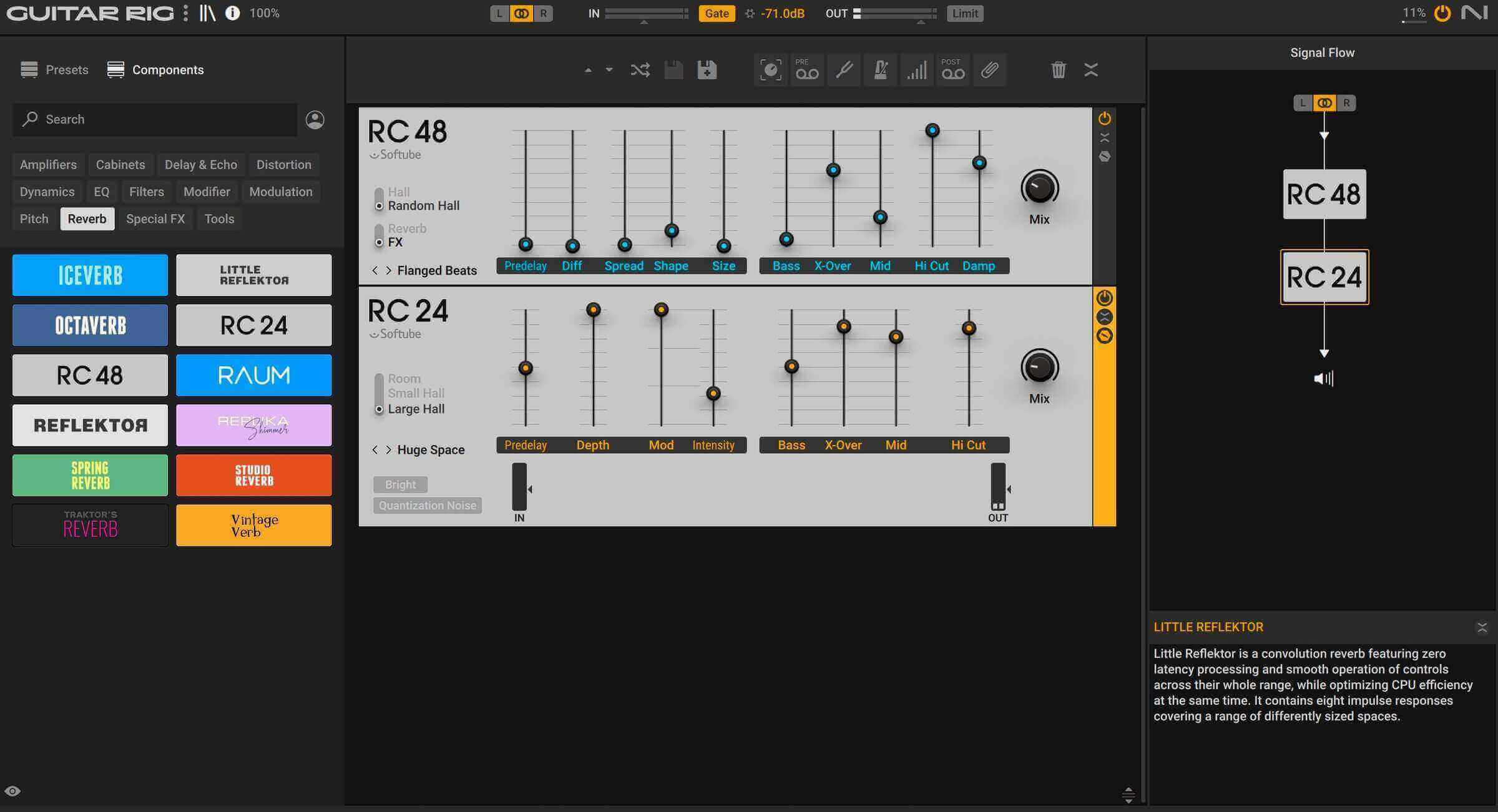The height and width of the screenshot is (812, 1498).
Task: Toggle the Gate button
Action: (717, 13)
